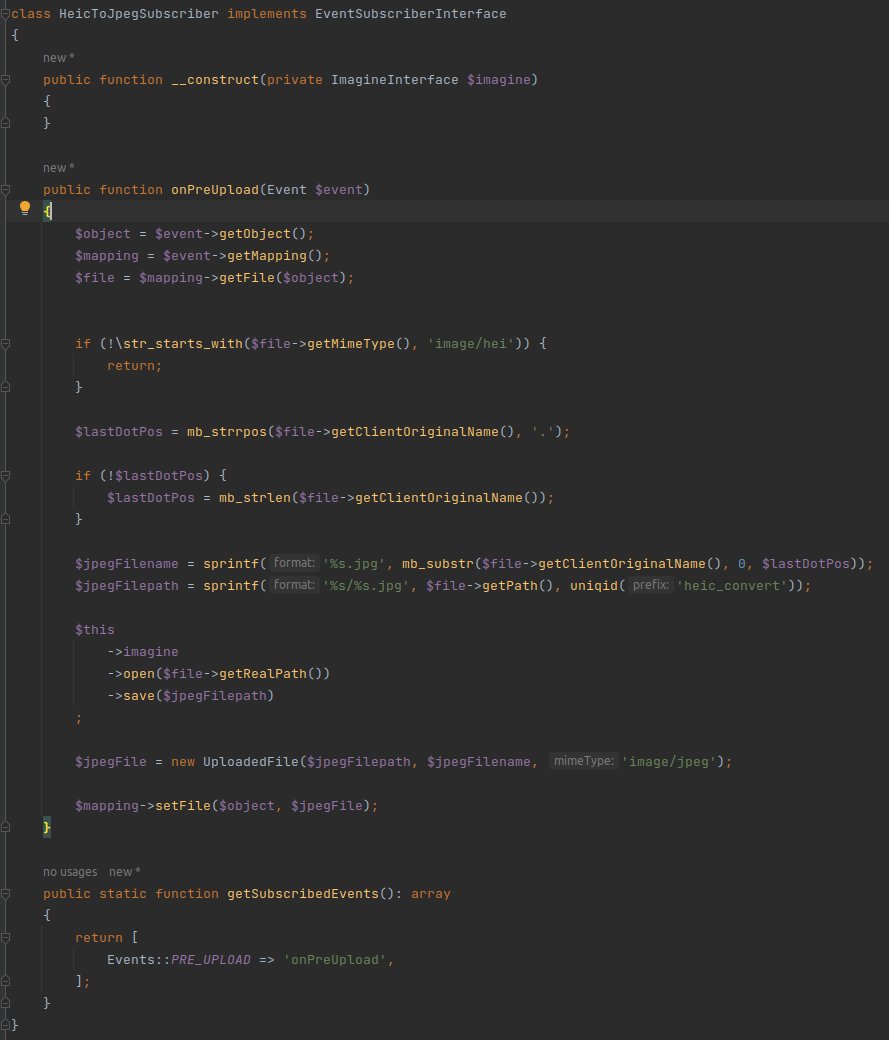The image size is (889, 1040).
Task: Click the 'mimeType:' inlay hint
Action: [584, 761]
